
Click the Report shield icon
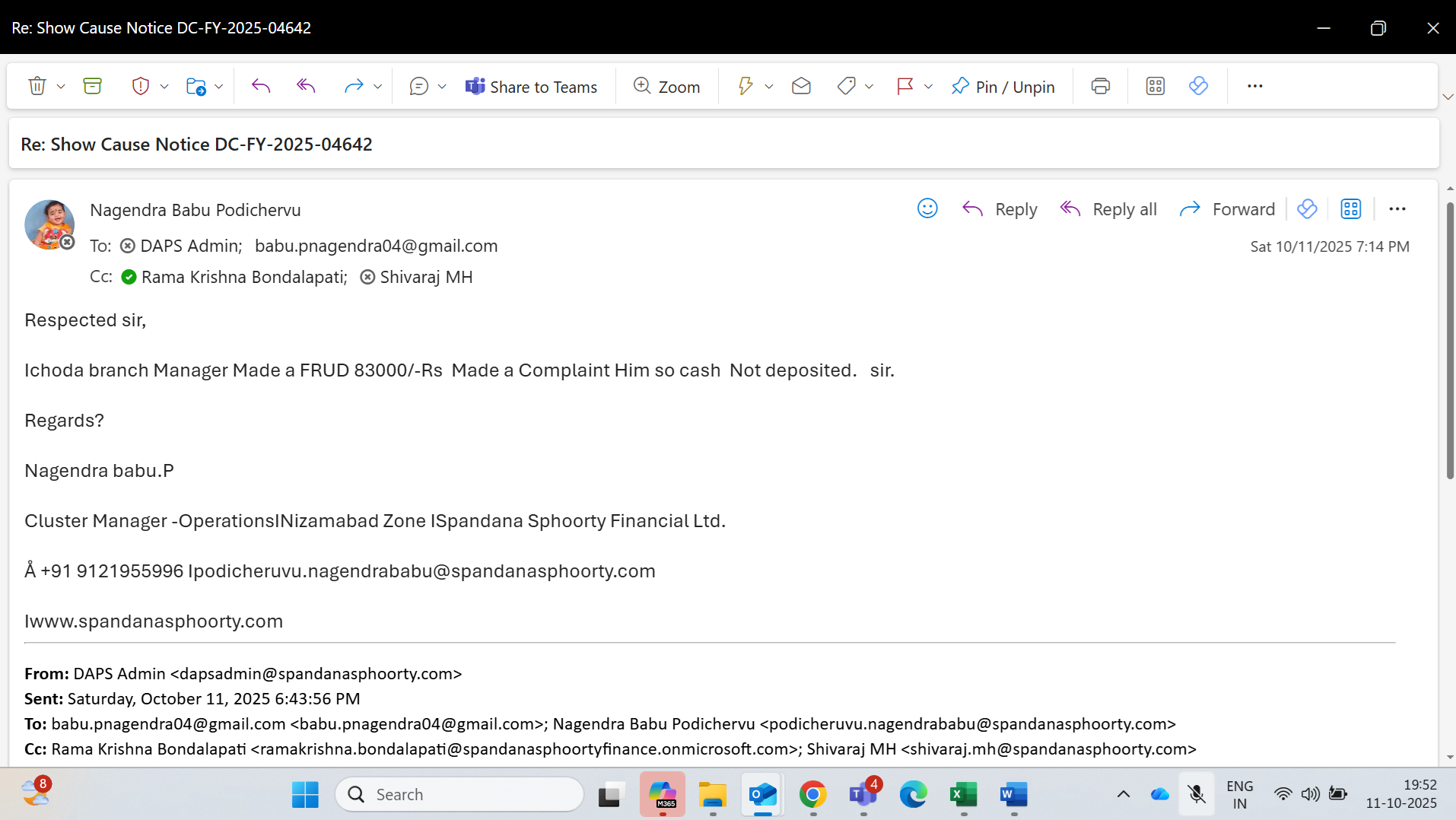(x=140, y=86)
